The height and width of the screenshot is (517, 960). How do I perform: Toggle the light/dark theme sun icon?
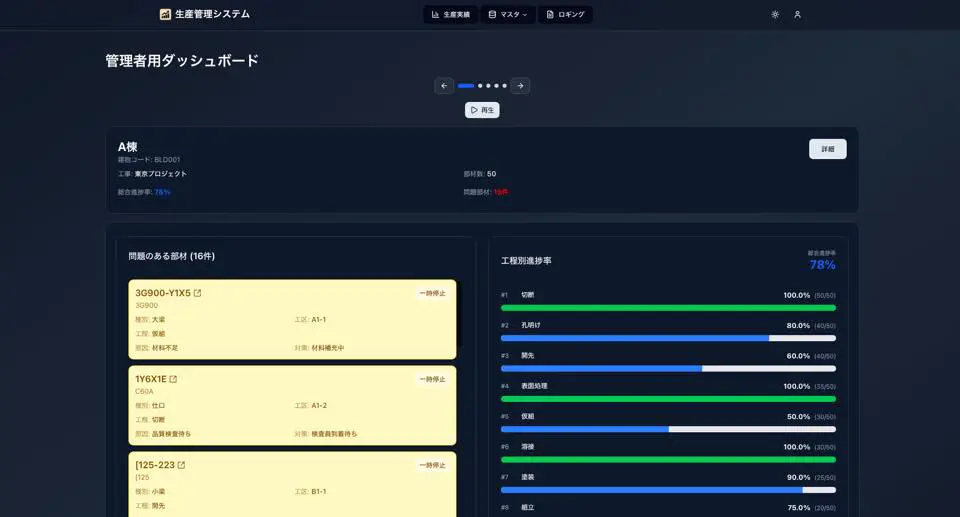tap(775, 15)
